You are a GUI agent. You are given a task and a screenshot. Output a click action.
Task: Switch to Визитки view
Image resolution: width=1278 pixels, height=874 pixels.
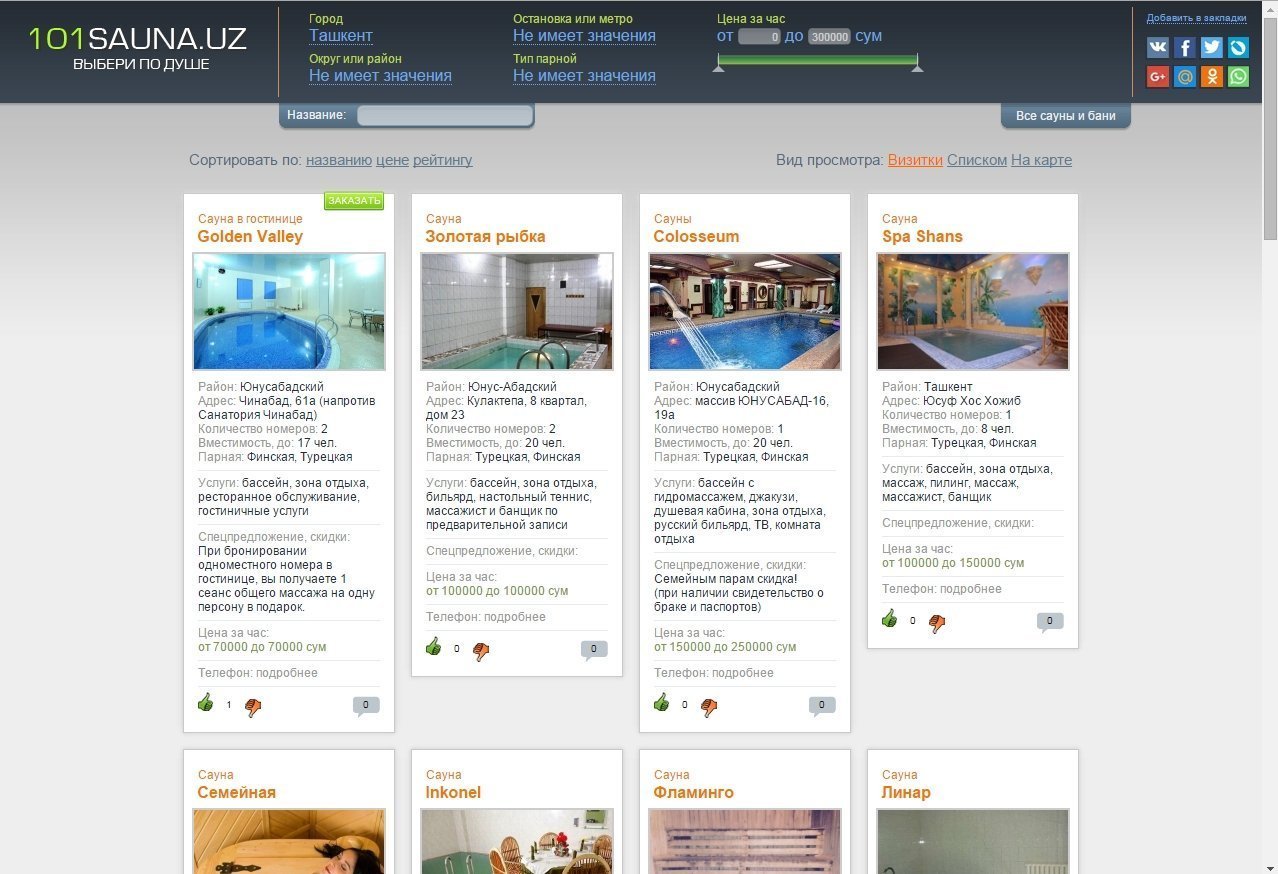(915, 160)
